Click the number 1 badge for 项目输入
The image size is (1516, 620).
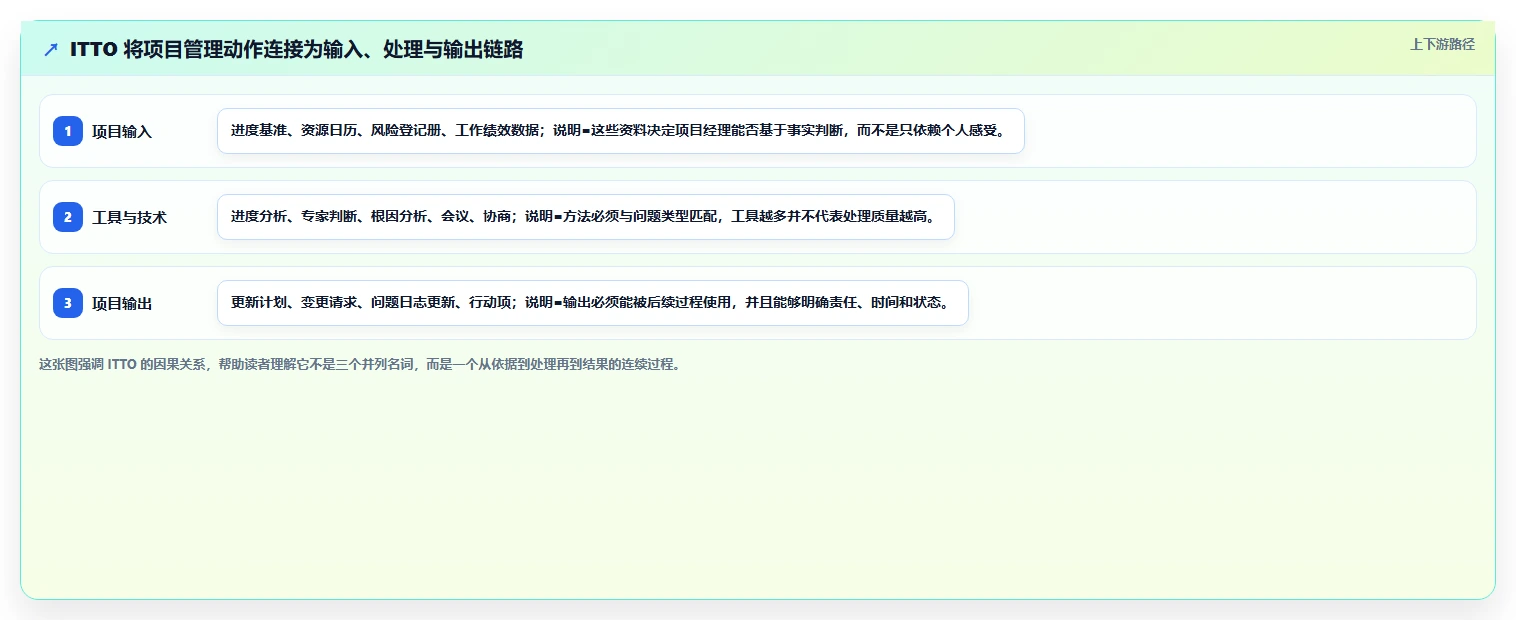[x=68, y=131]
